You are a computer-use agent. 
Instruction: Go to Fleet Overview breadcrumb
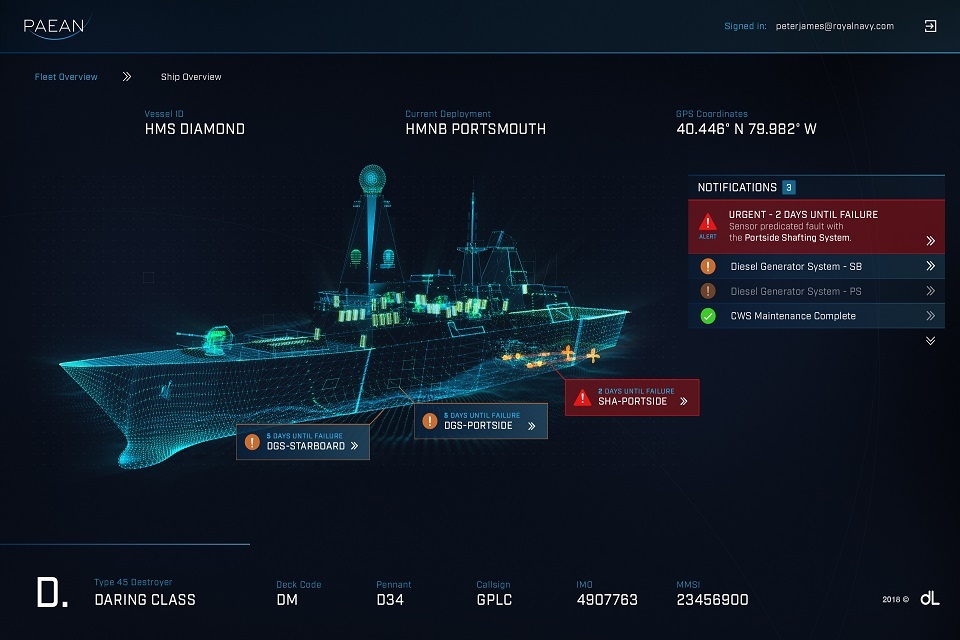(66, 77)
